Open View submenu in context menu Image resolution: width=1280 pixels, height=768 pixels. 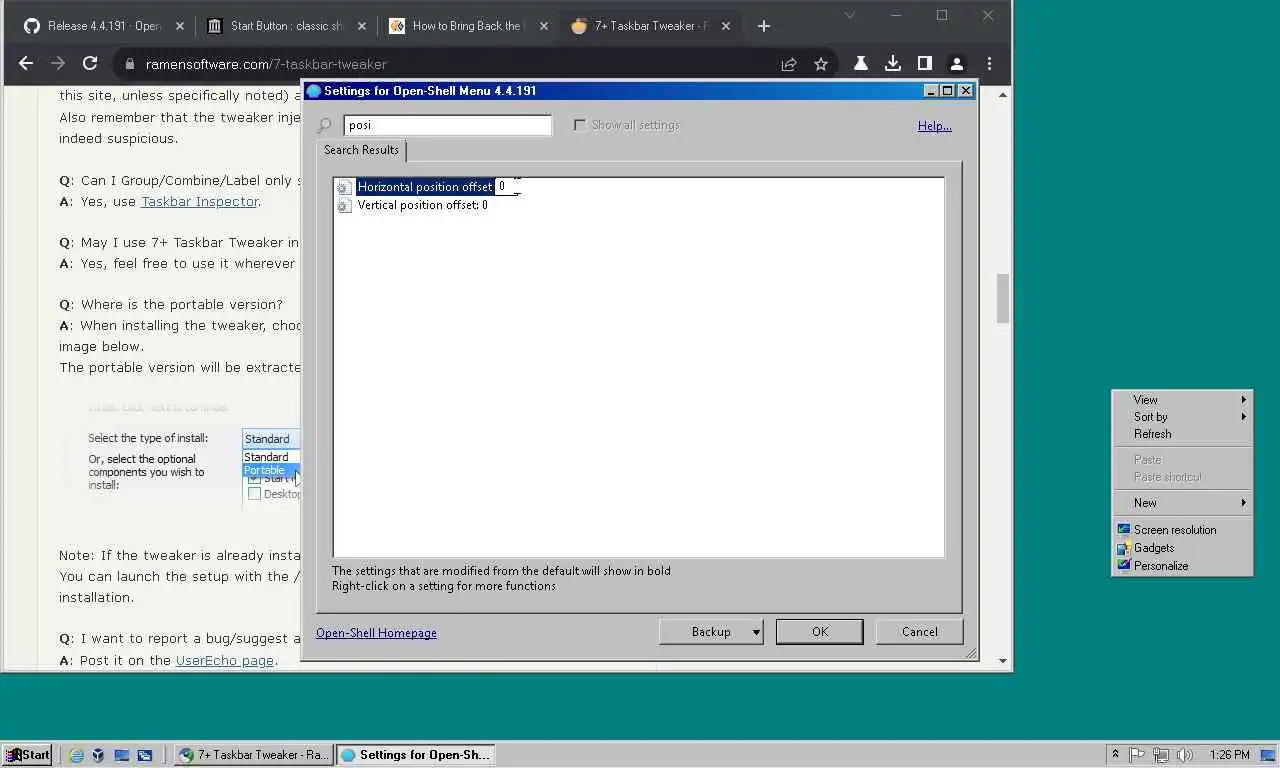(1182, 400)
